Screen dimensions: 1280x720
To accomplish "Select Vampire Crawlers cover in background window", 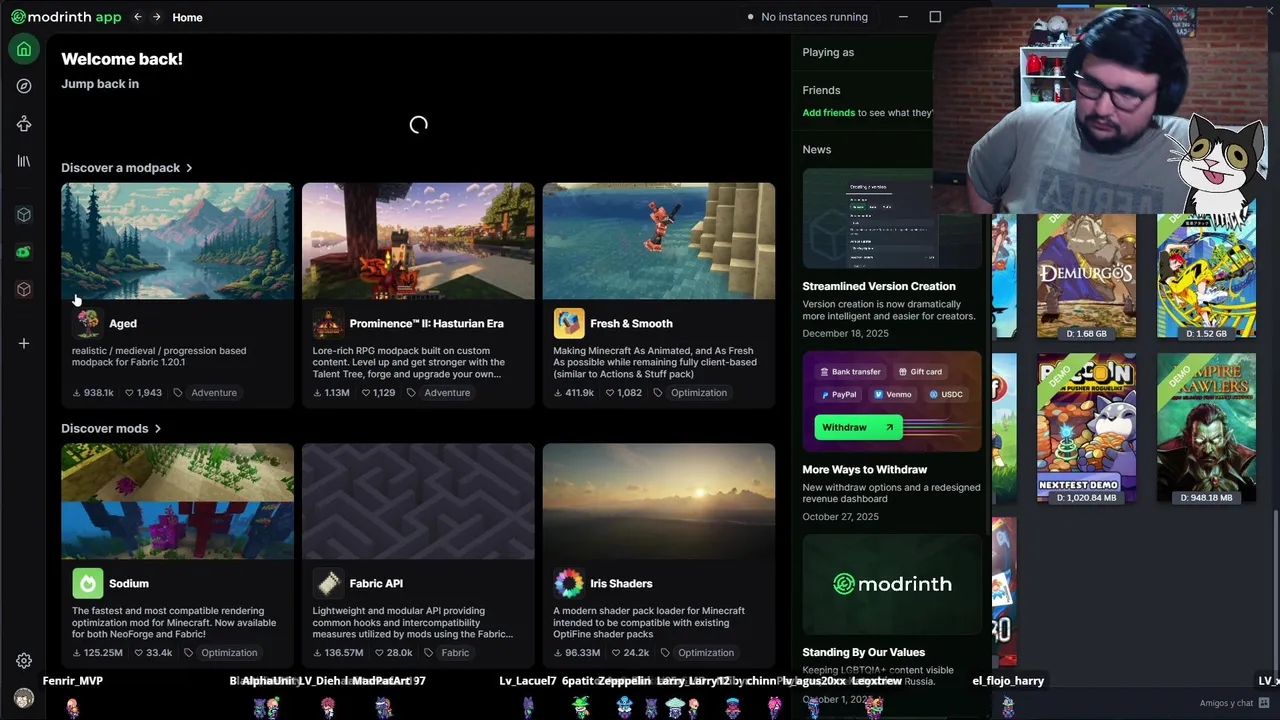I will click(1206, 428).
